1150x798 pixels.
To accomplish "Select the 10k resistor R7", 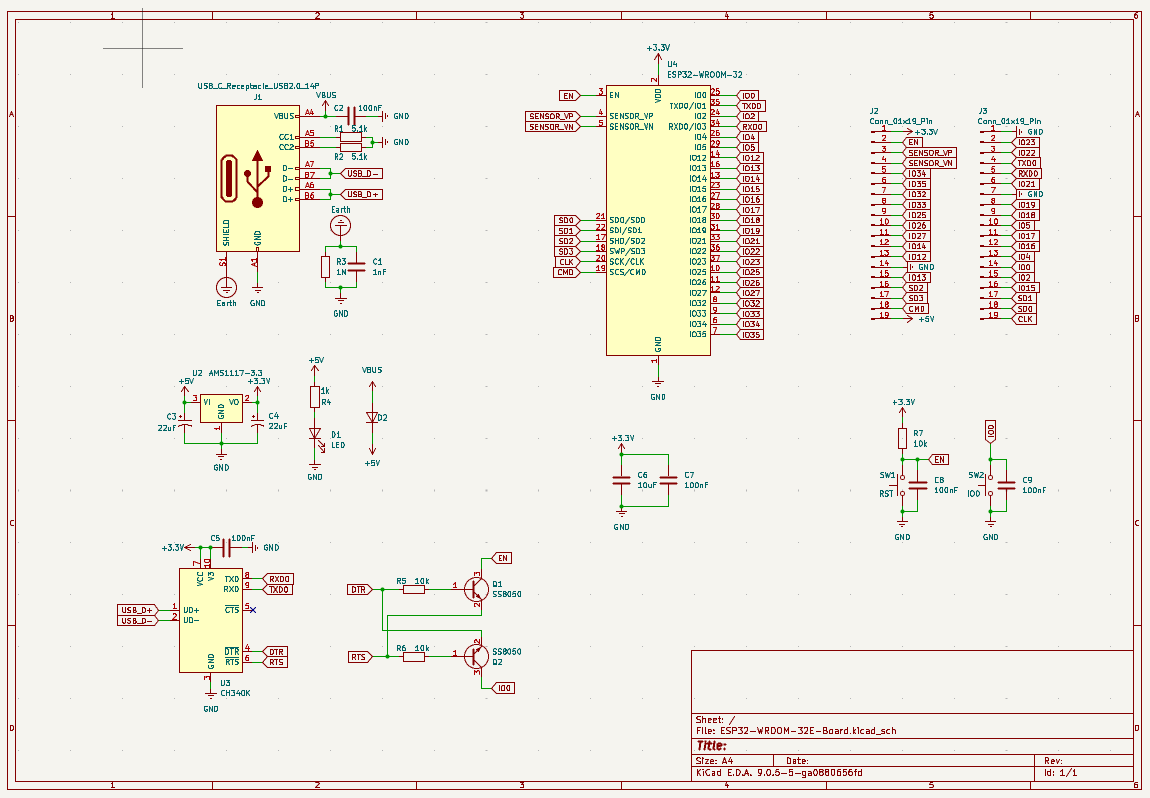I will coord(902,438).
